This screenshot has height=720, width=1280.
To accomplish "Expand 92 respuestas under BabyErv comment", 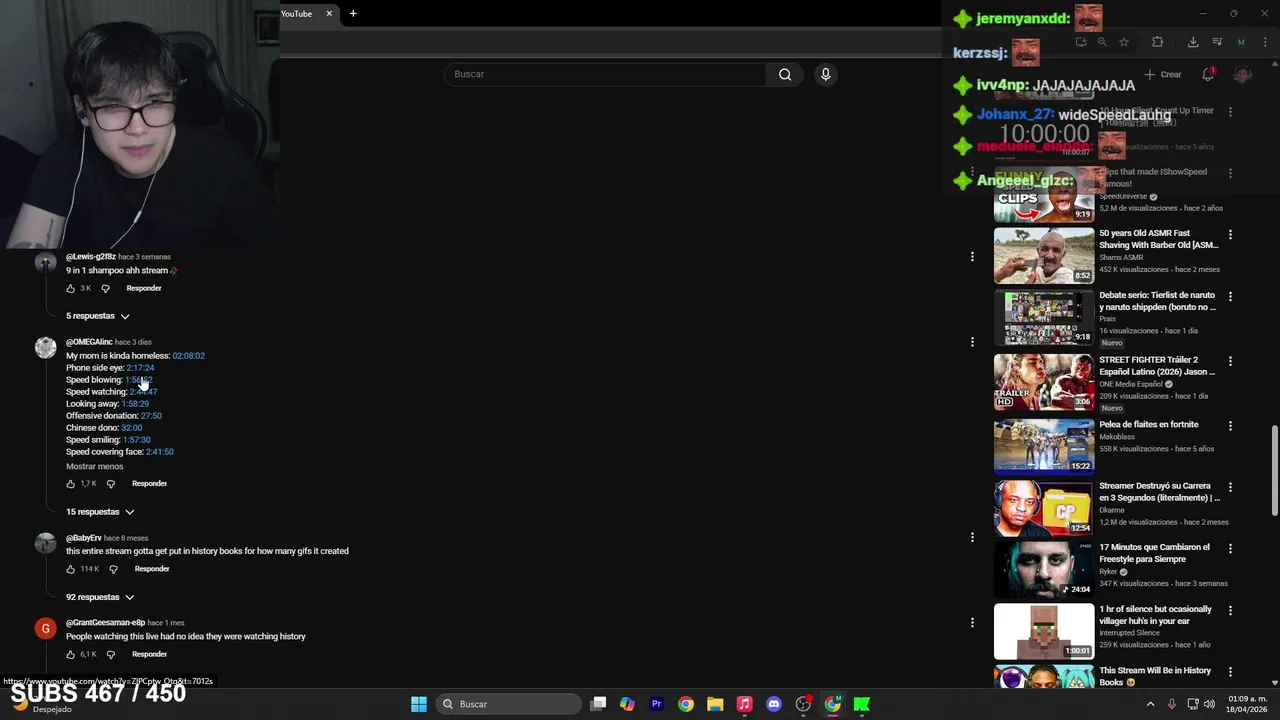I will coord(100,597).
